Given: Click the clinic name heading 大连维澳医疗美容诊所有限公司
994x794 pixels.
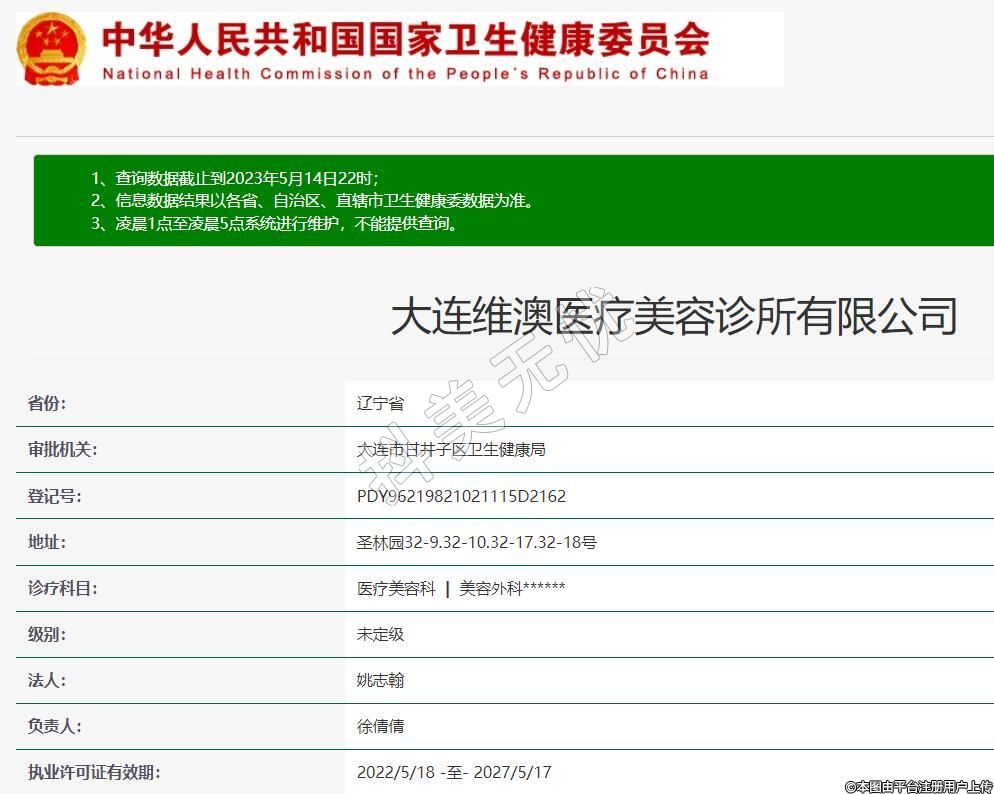Looking at the screenshot, I should pos(673,316).
